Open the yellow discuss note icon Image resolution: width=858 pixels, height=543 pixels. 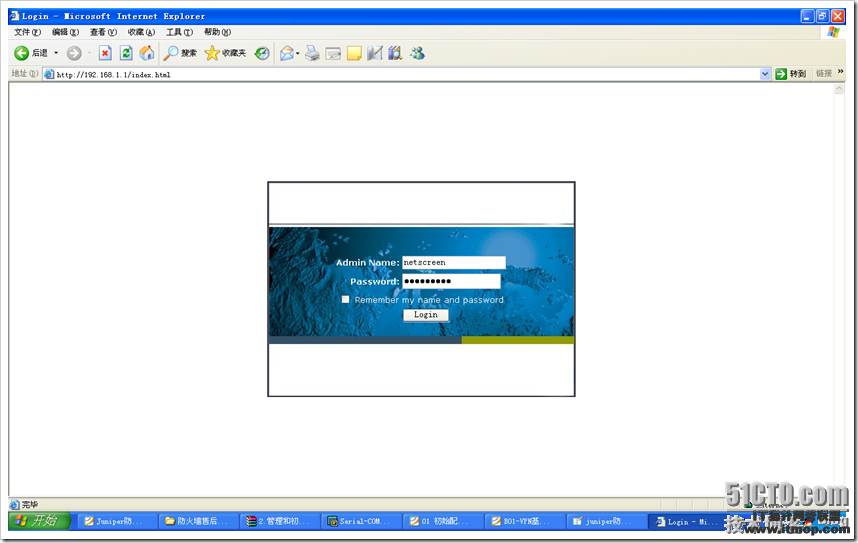[x=354, y=53]
